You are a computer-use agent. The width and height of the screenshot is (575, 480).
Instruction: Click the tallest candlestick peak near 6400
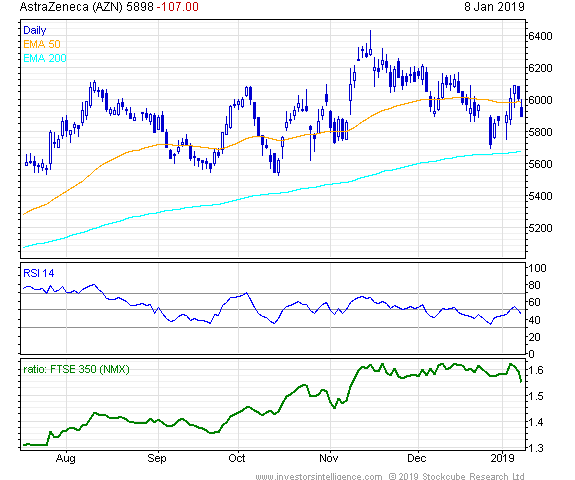pos(370,43)
